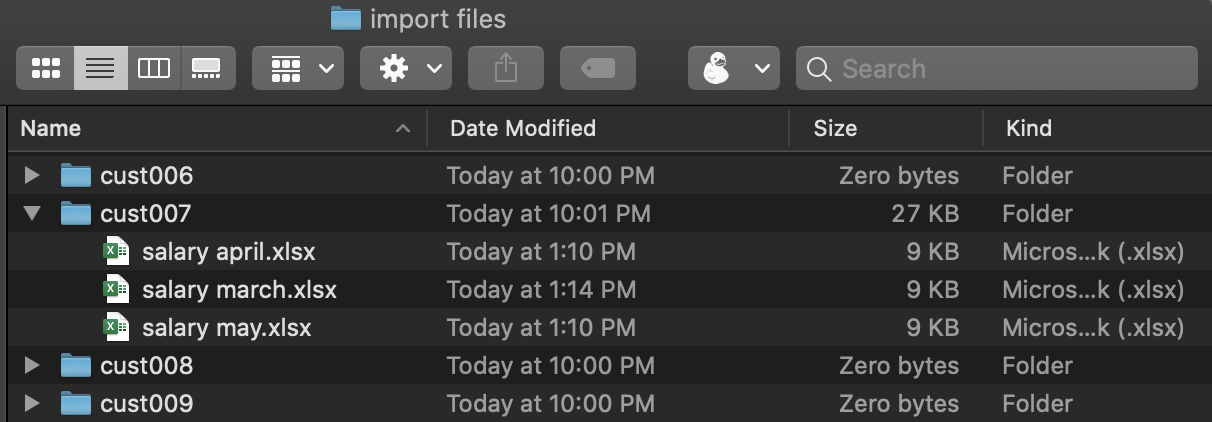Switch to gallery view mode
The height and width of the screenshot is (422, 1212).
coord(208,68)
